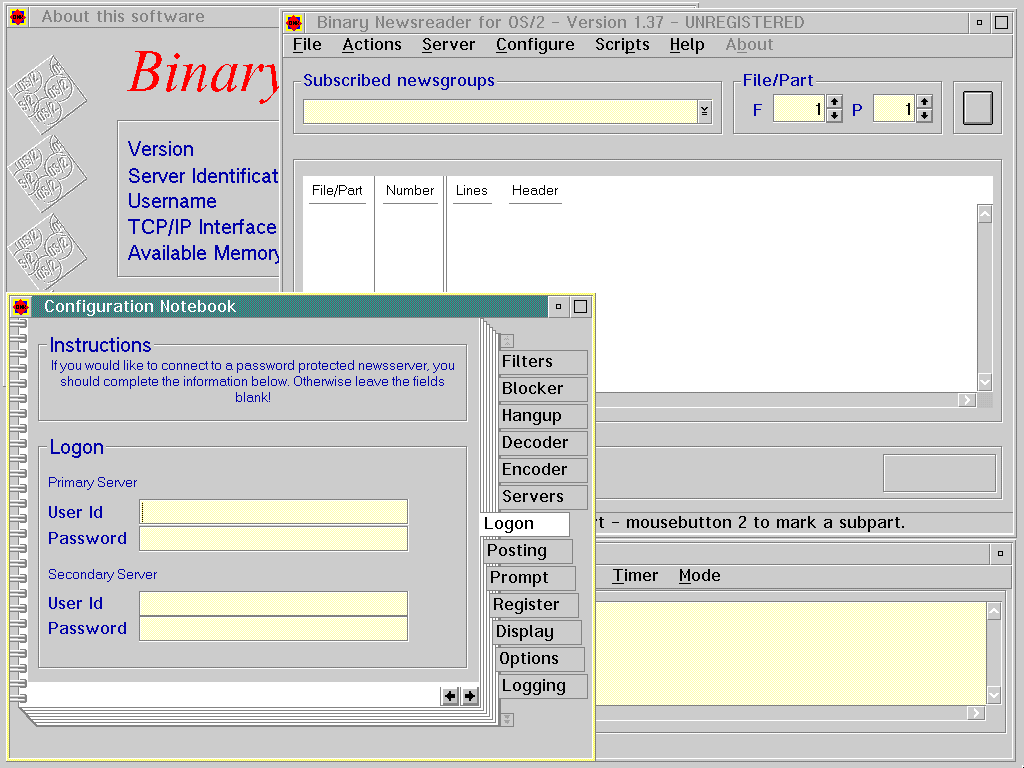Switch to the Blocker notebook tab
This screenshot has height=768, width=1024.
coord(543,389)
